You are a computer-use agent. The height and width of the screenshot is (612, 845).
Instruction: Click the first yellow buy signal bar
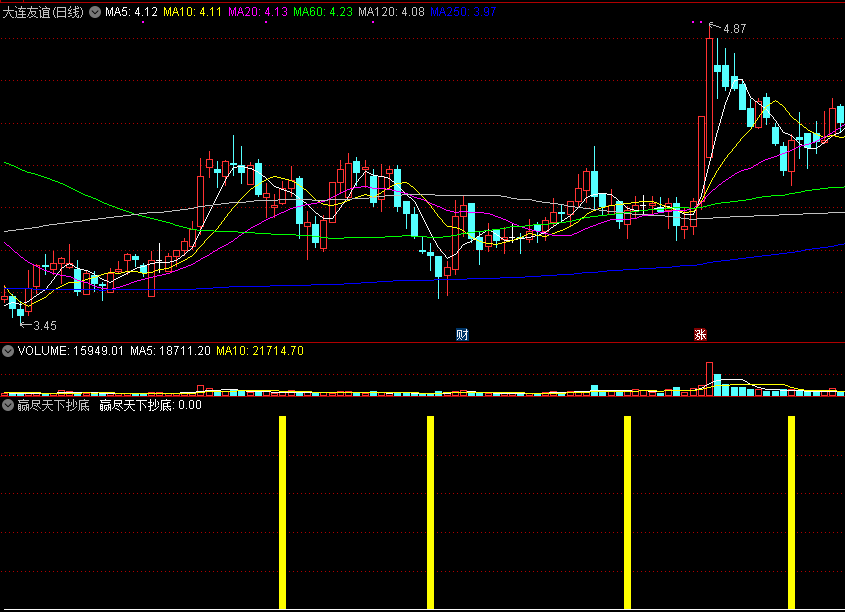click(x=282, y=512)
